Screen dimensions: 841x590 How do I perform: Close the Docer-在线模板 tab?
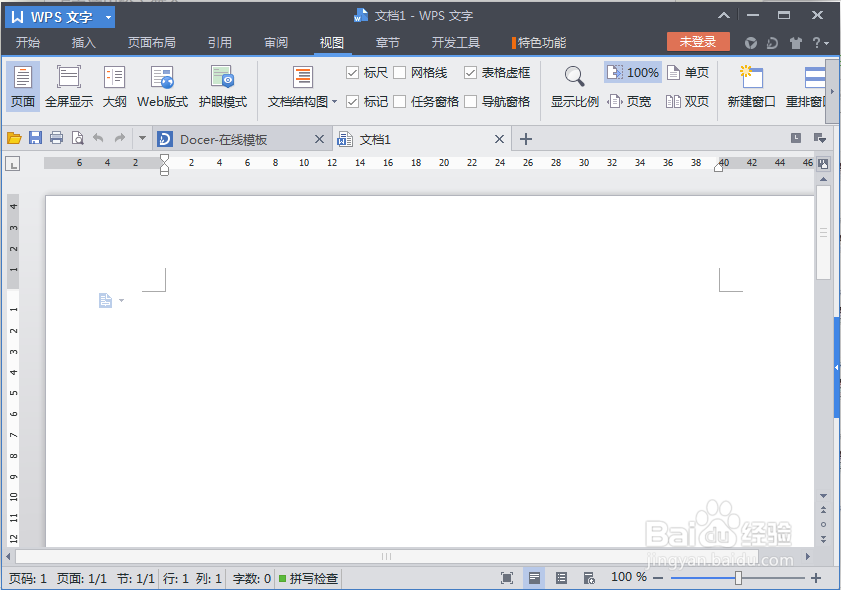[x=320, y=139]
